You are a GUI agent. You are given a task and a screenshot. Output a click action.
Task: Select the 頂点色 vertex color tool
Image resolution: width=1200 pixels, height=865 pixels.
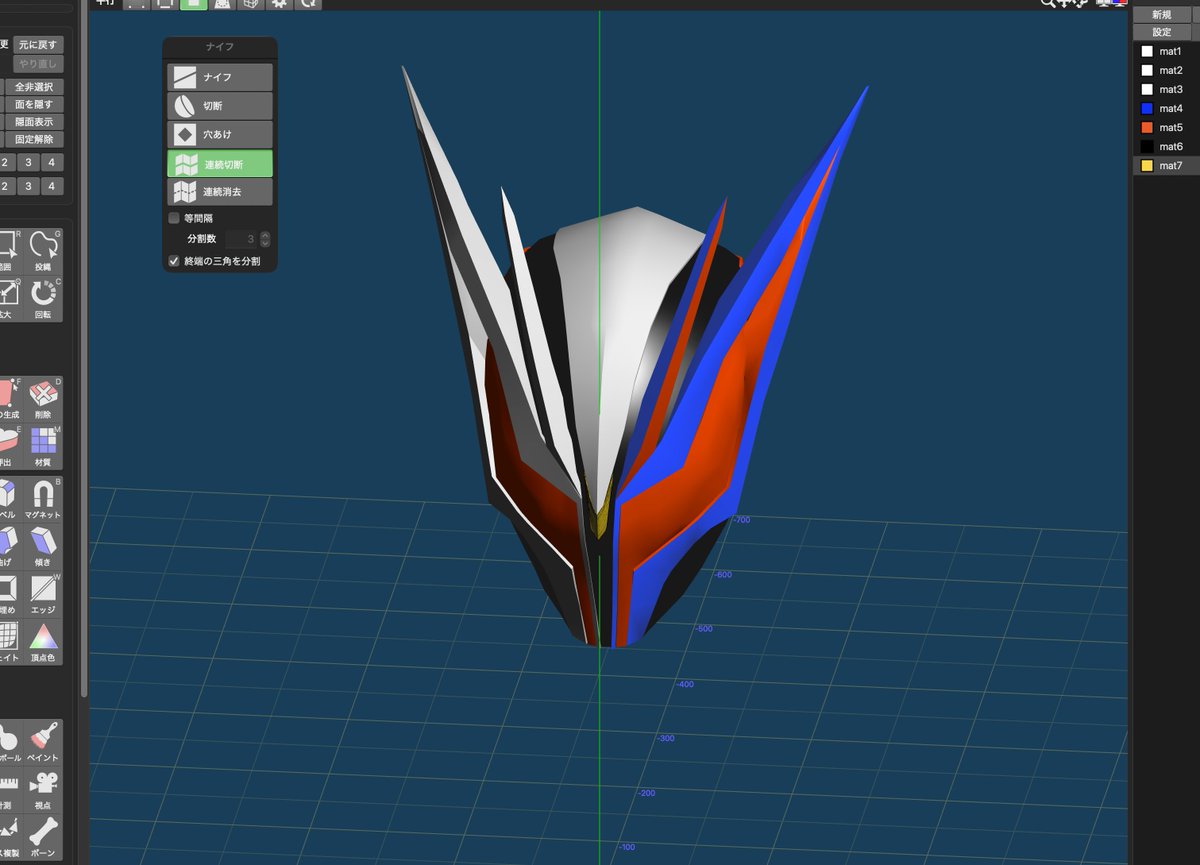point(43,642)
